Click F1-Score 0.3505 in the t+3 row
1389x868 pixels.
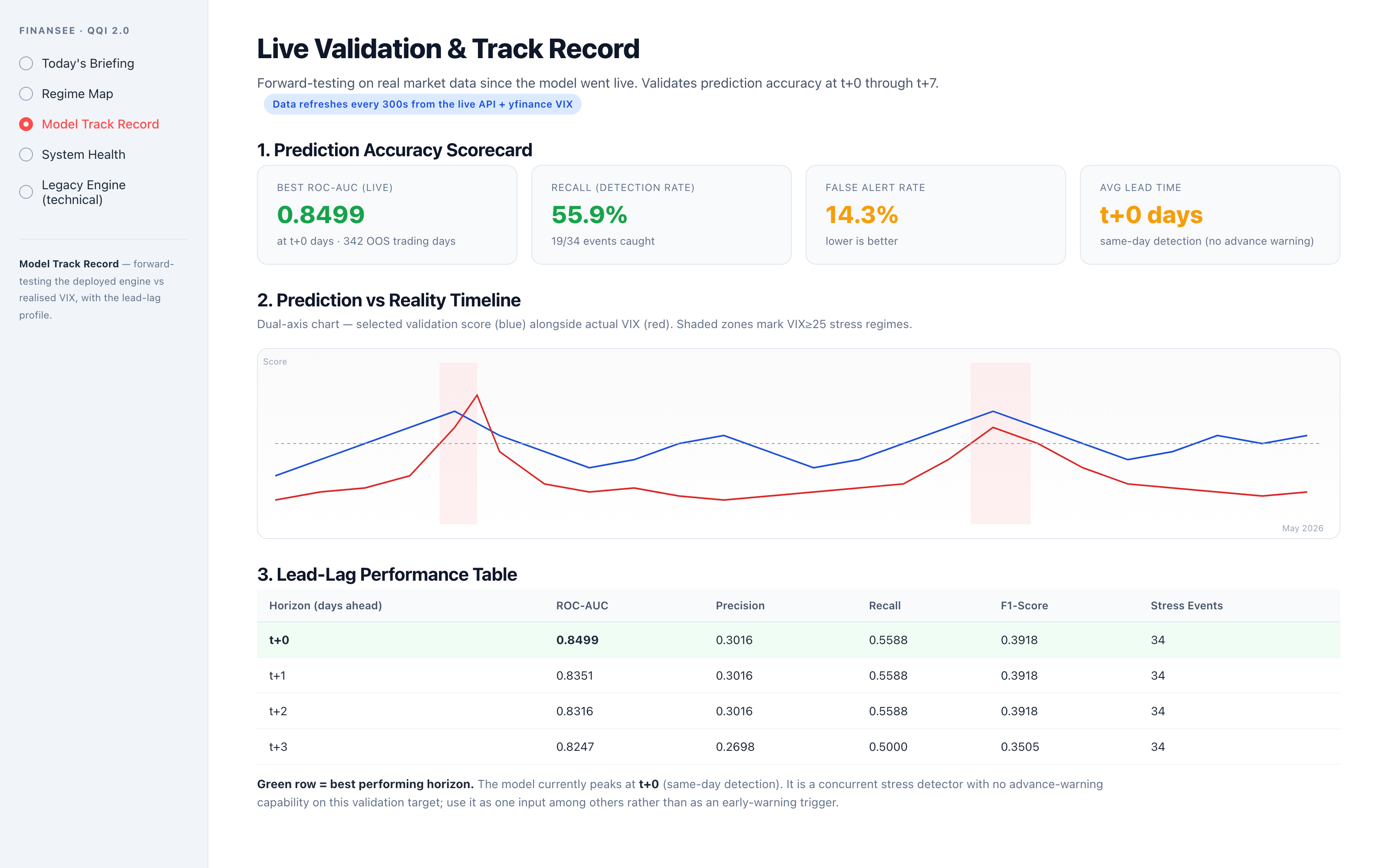(1020, 747)
